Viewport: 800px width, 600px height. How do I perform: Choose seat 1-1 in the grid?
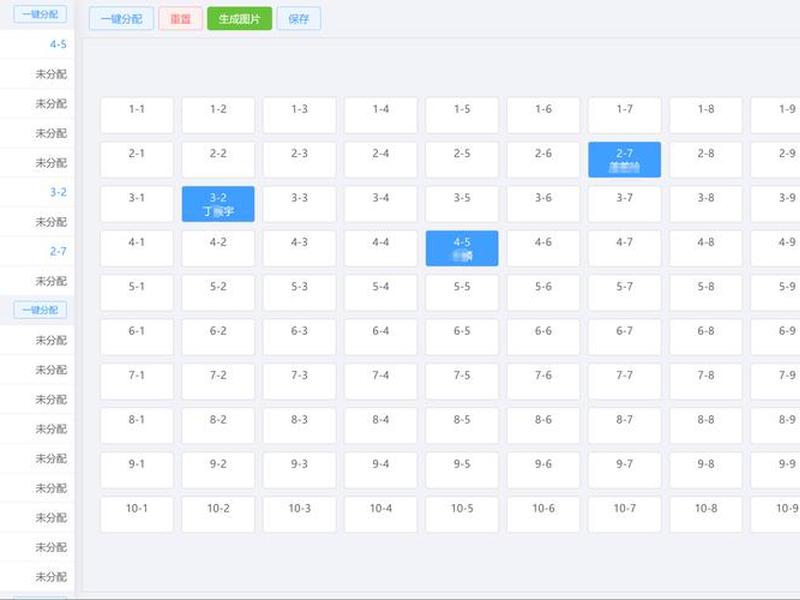point(137,115)
